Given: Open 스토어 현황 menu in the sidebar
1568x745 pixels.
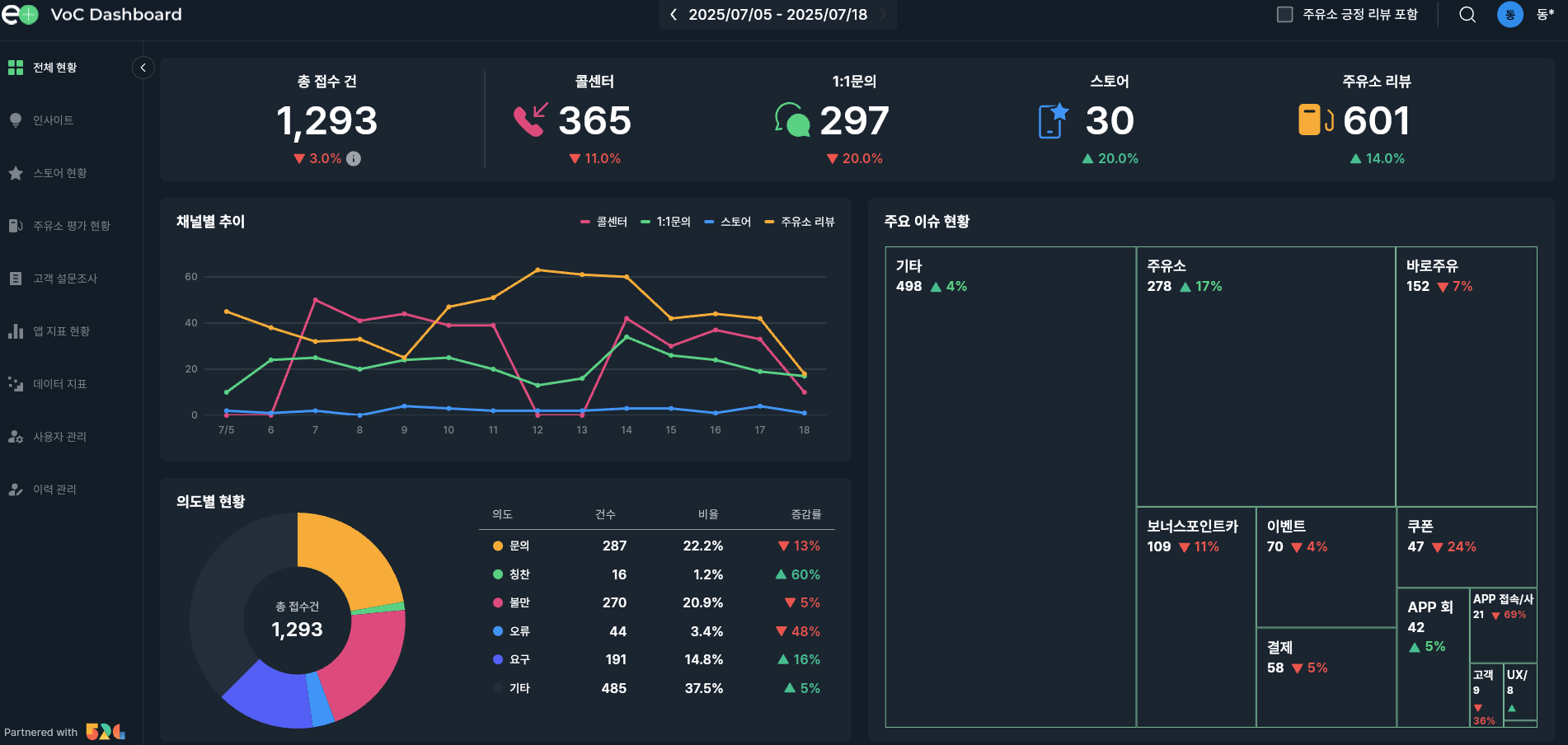Looking at the screenshot, I should tap(59, 173).
